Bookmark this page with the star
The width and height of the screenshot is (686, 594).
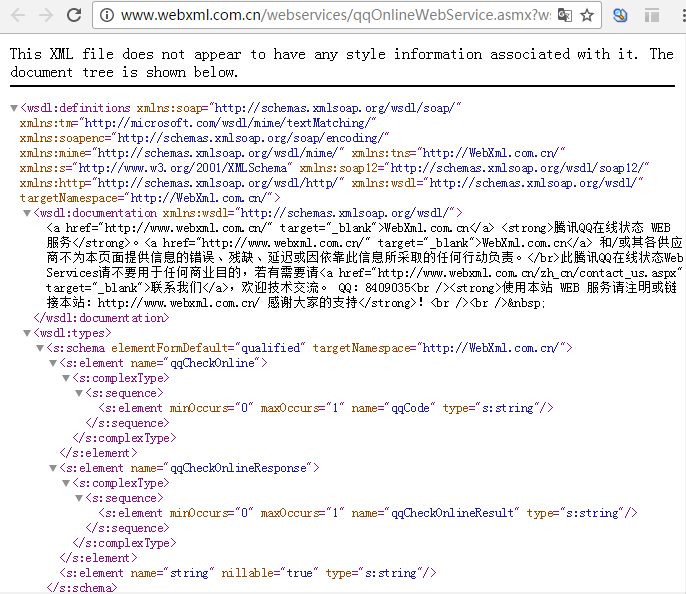(587, 15)
